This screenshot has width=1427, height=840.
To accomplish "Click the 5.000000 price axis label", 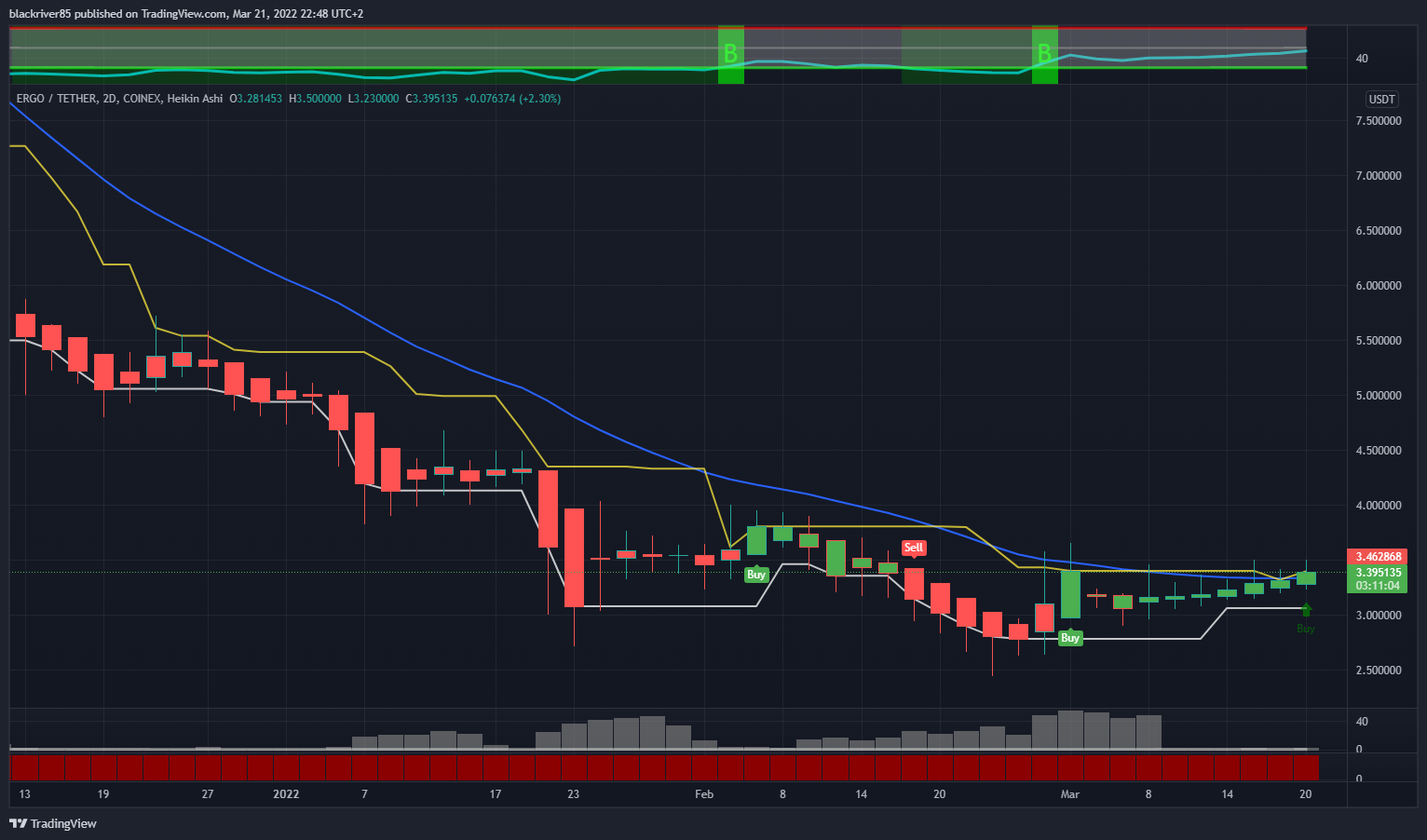I will coord(1379,396).
